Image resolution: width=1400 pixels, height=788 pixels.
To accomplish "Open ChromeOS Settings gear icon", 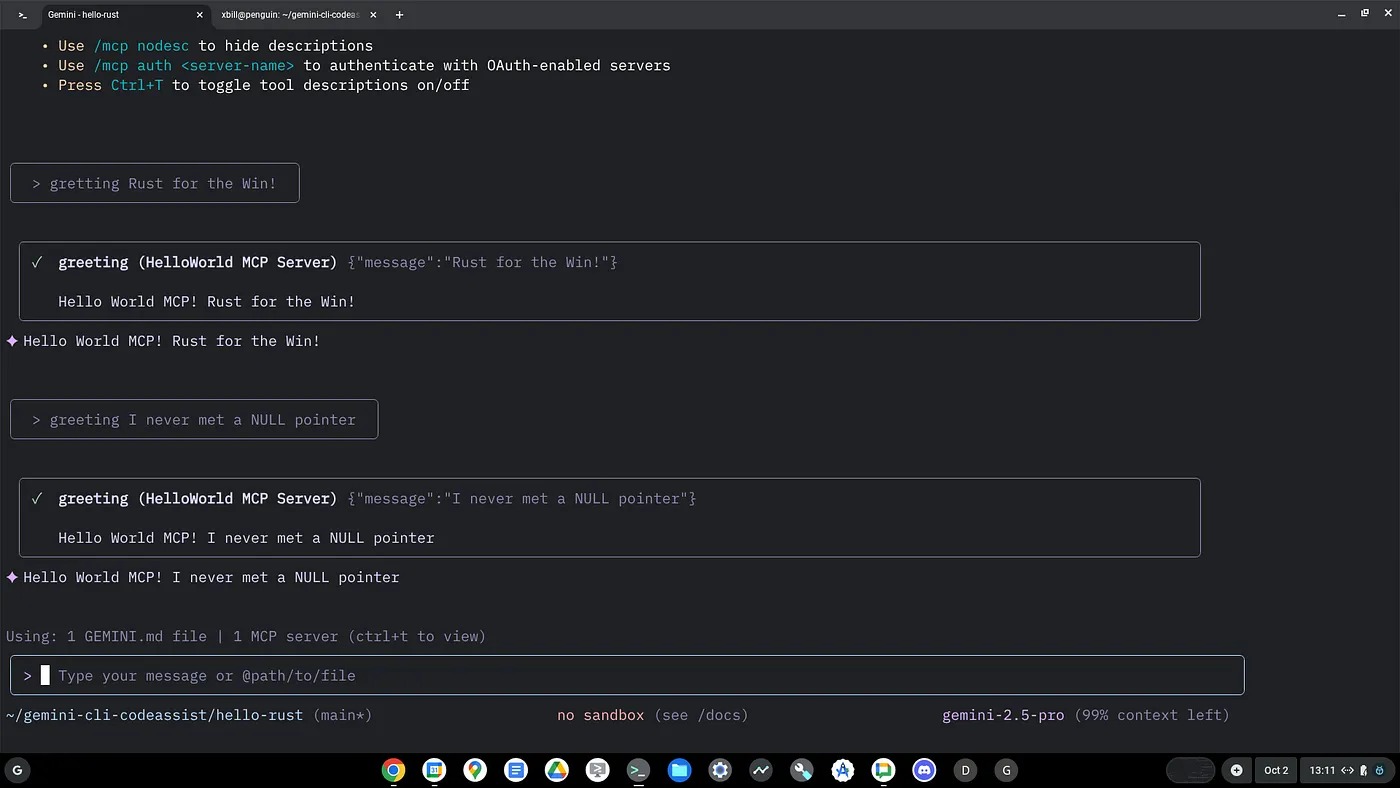I will (x=720, y=770).
